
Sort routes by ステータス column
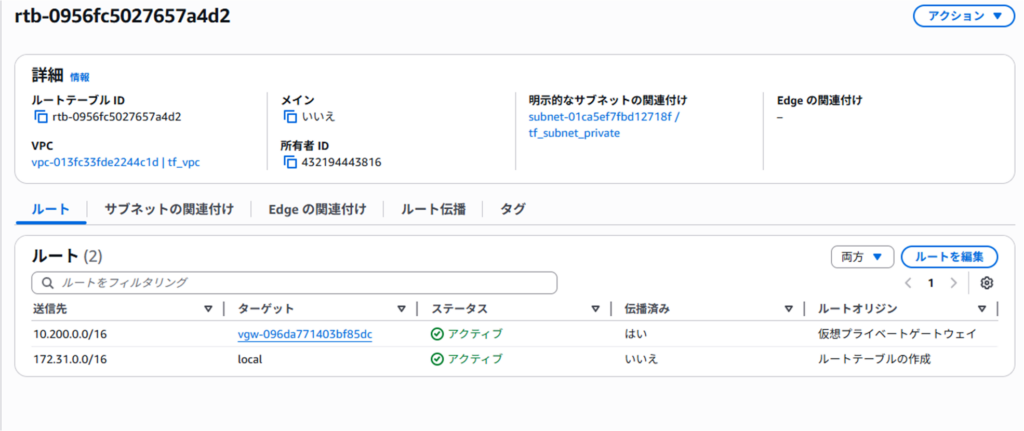pos(595,309)
